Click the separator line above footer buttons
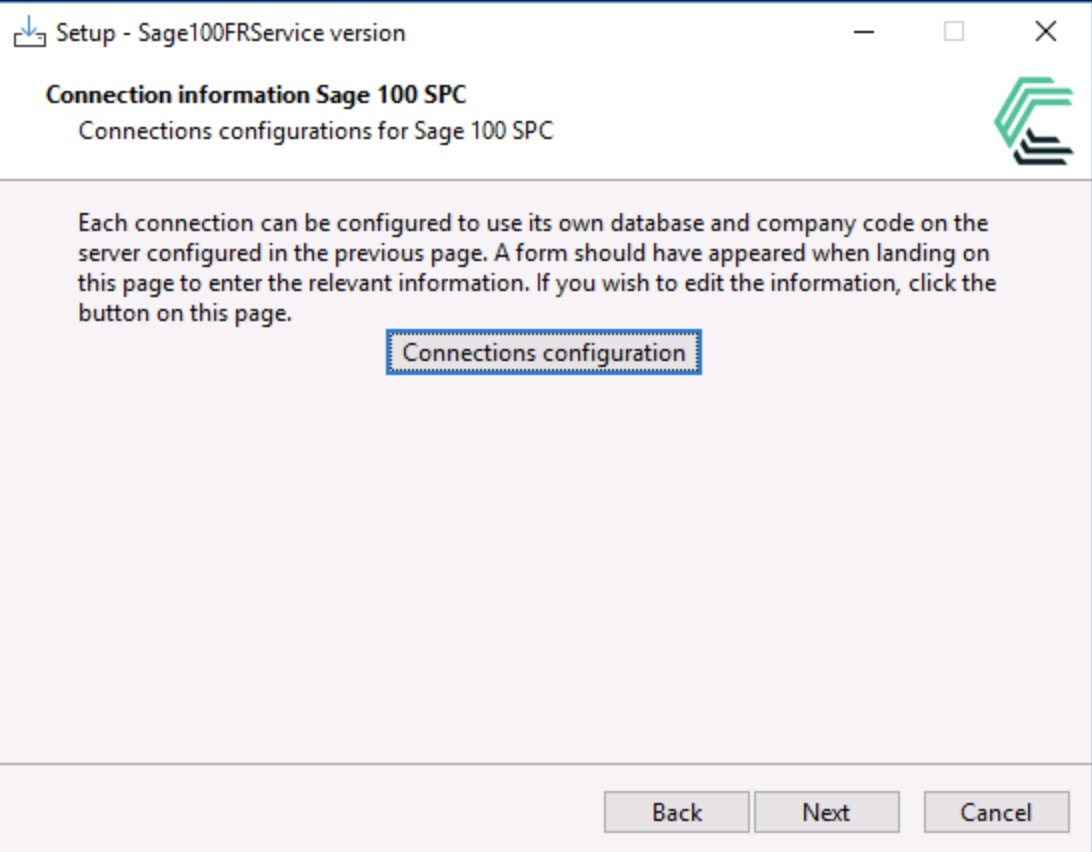This screenshot has height=852, width=1092. pyautogui.click(x=545, y=765)
